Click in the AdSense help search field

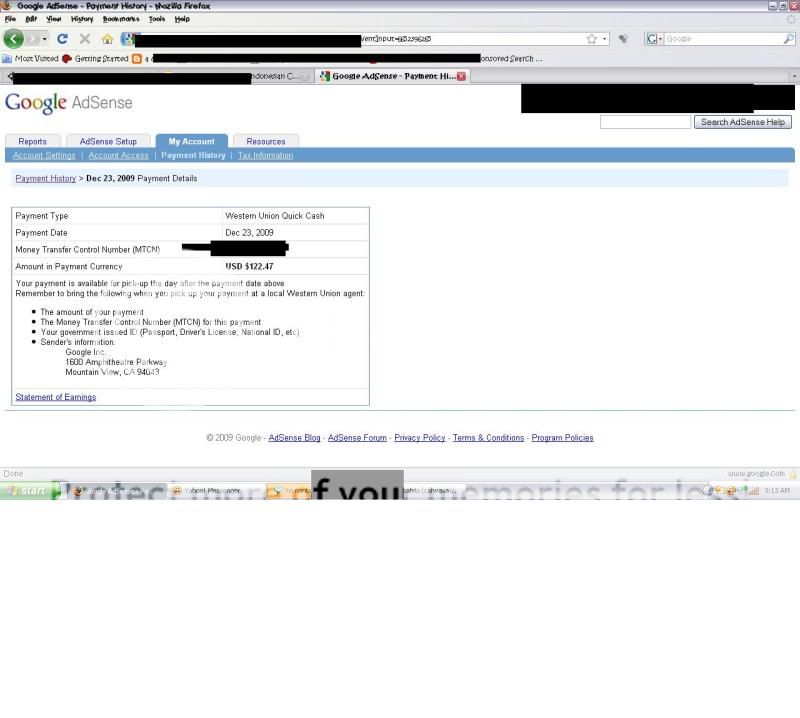645,122
